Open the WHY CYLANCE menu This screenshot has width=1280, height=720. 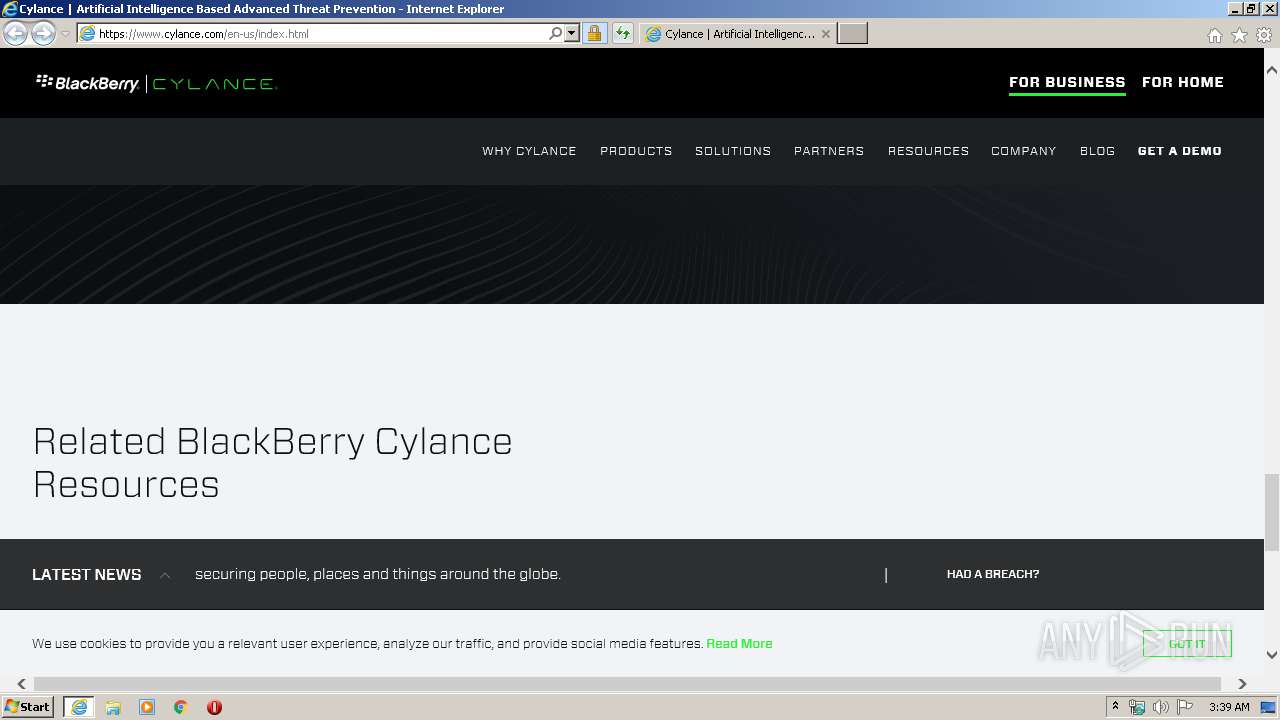pyautogui.click(x=529, y=151)
